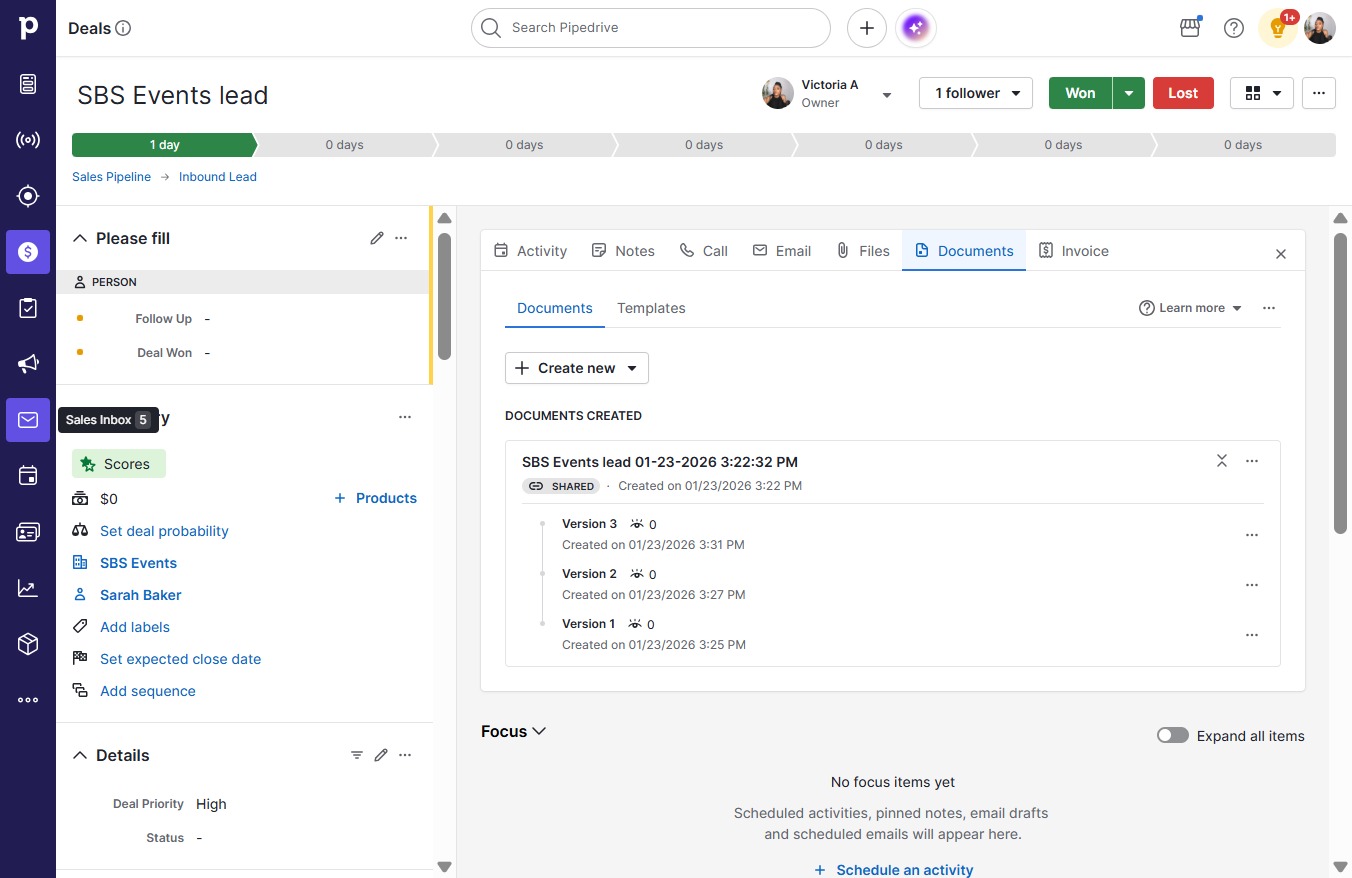Open the AI assistant purple icon
The width and height of the screenshot is (1352, 878).
916,28
